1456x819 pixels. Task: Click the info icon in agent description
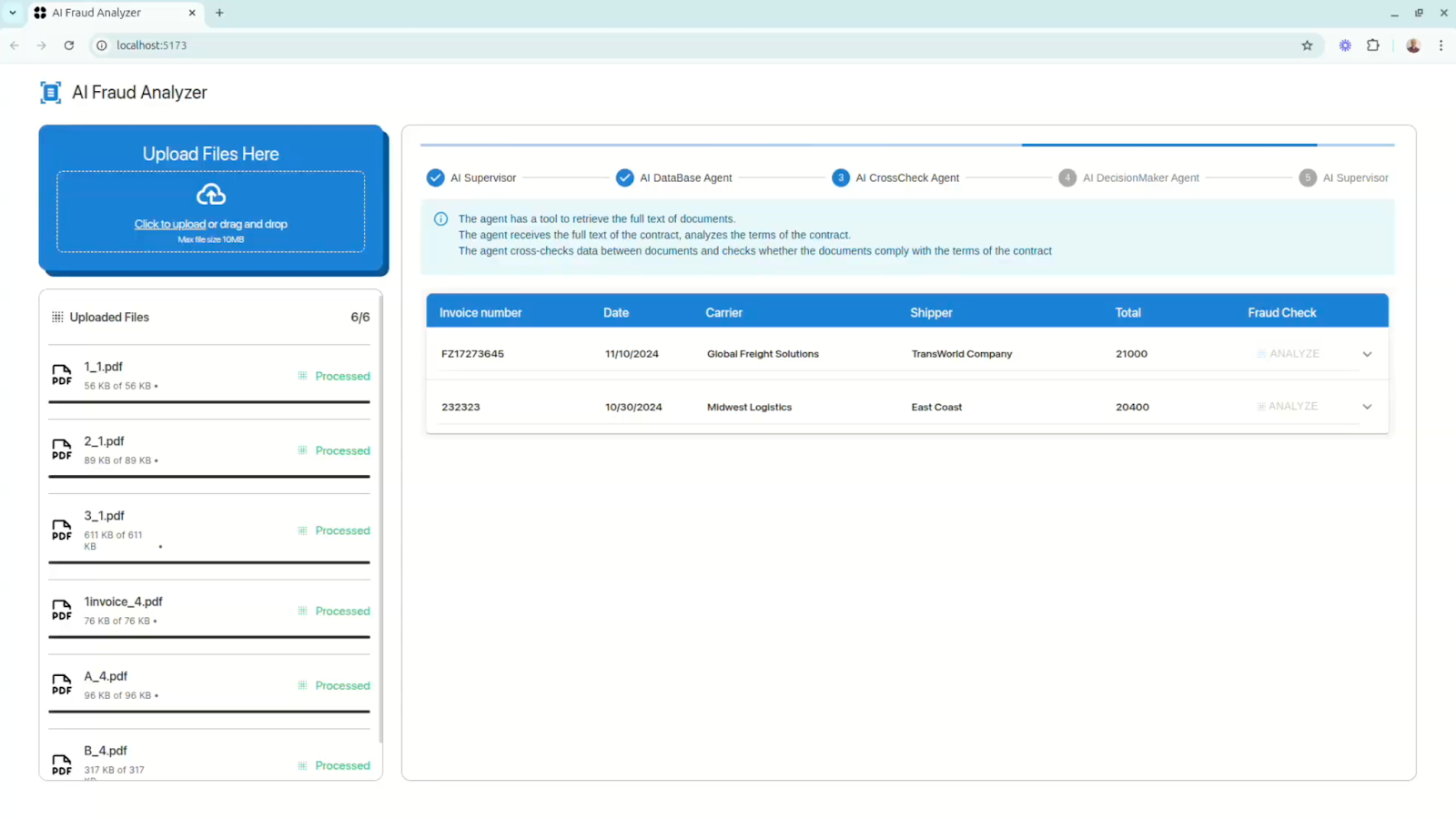point(441,219)
